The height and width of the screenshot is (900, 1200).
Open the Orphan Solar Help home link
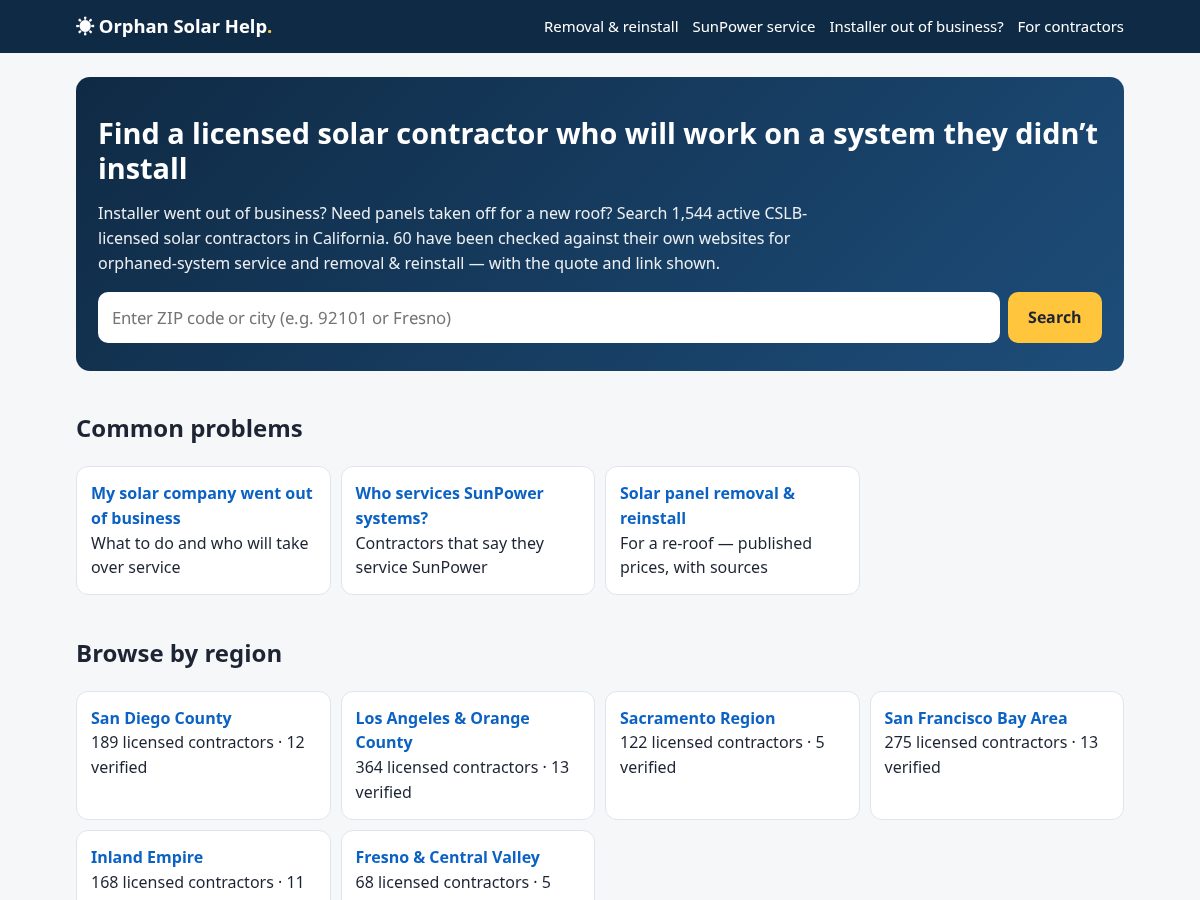click(174, 27)
